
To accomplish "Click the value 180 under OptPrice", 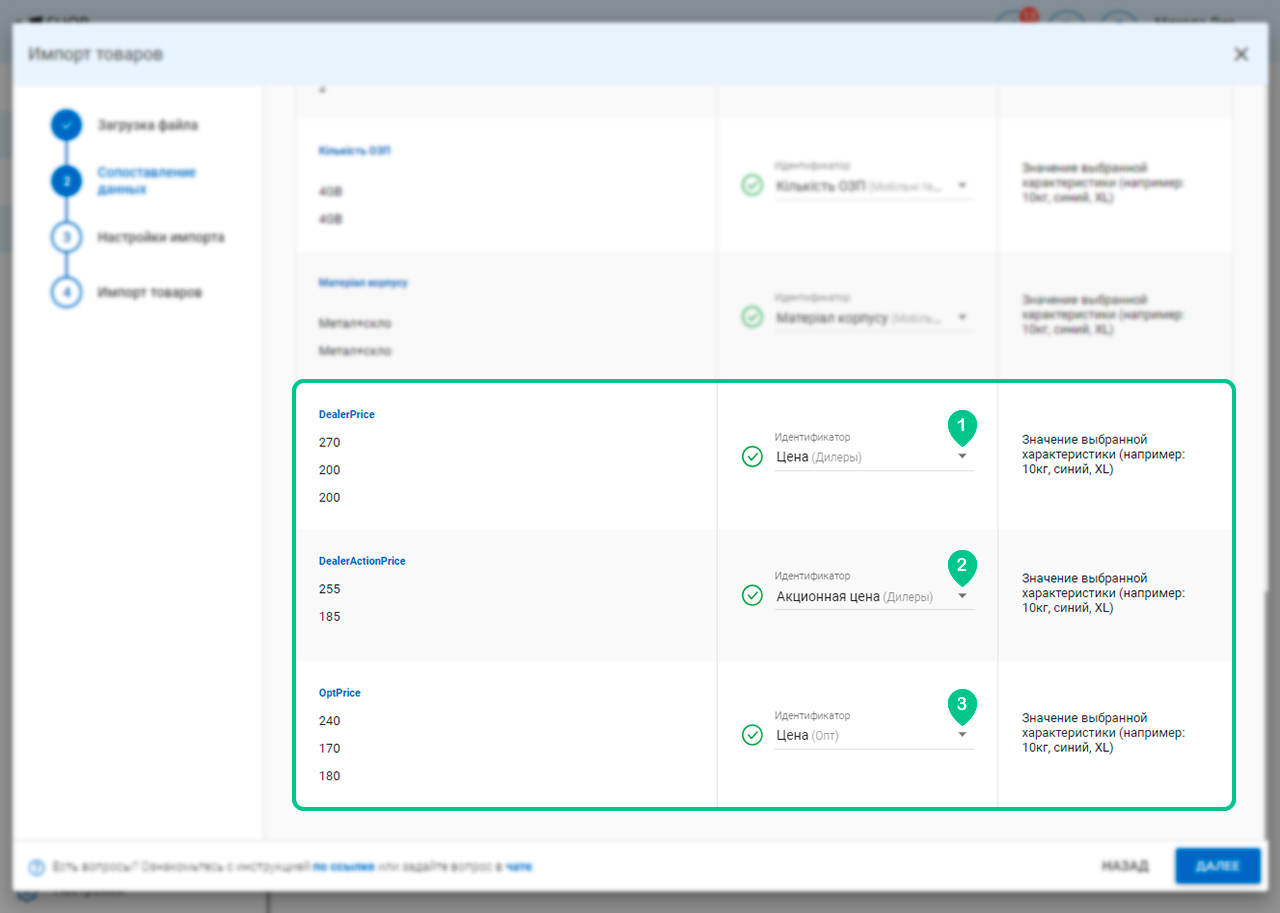I will 330,776.
